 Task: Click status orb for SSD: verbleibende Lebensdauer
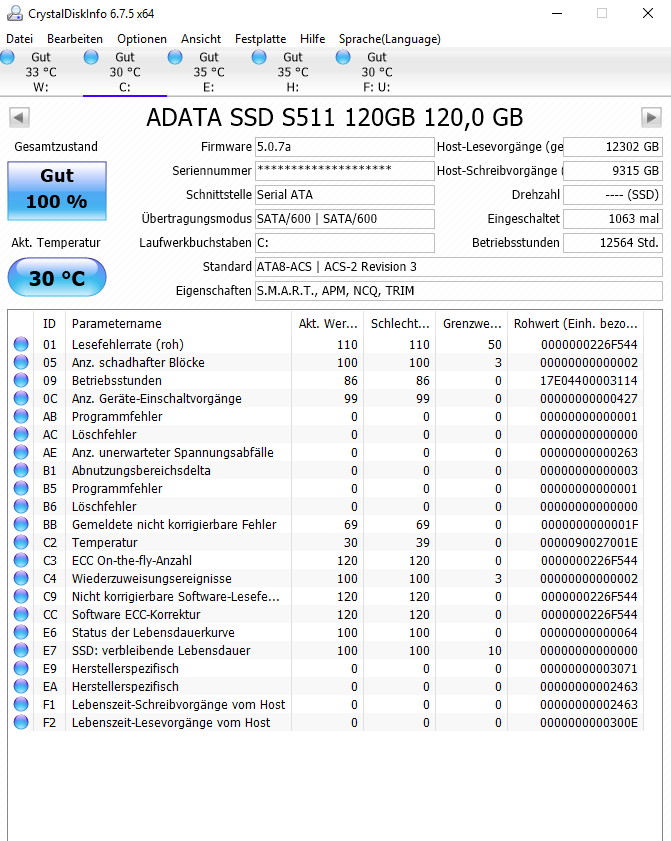(x=21, y=650)
